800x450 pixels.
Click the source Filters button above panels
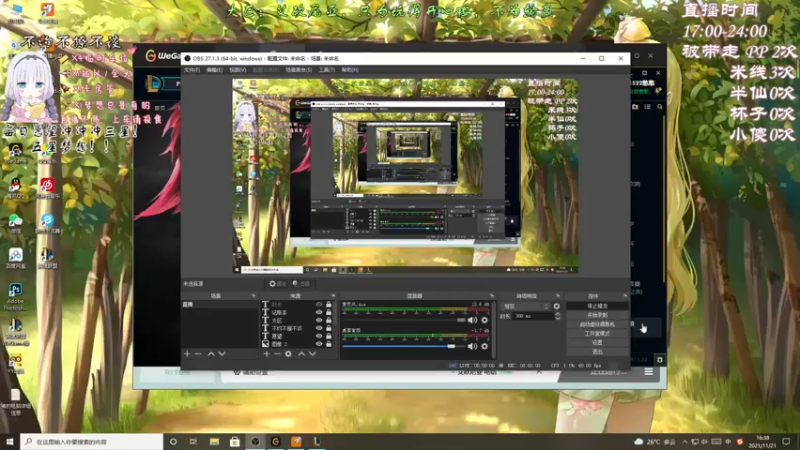tap(302, 284)
